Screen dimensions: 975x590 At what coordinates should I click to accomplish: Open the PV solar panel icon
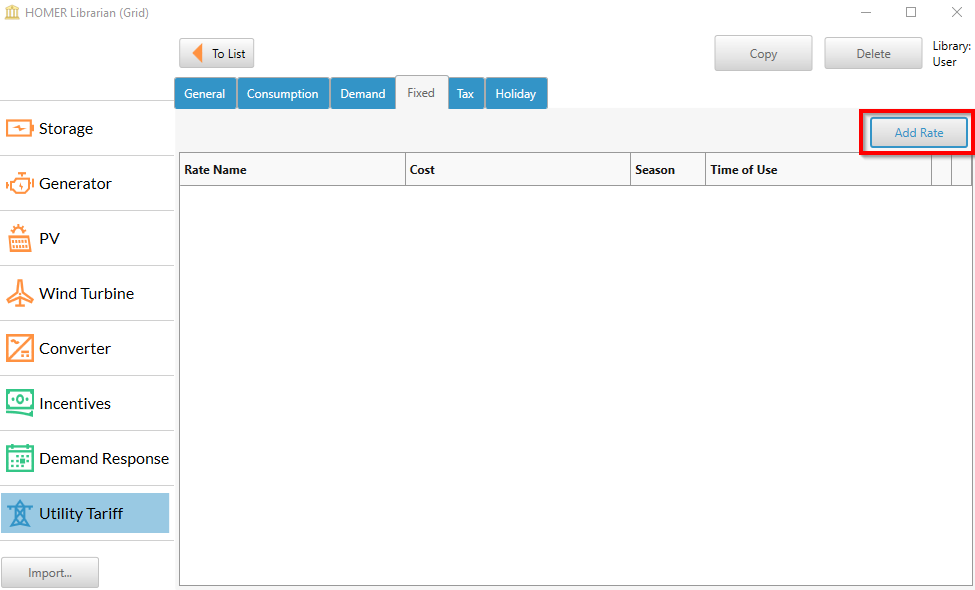click(x=20, y=239)
